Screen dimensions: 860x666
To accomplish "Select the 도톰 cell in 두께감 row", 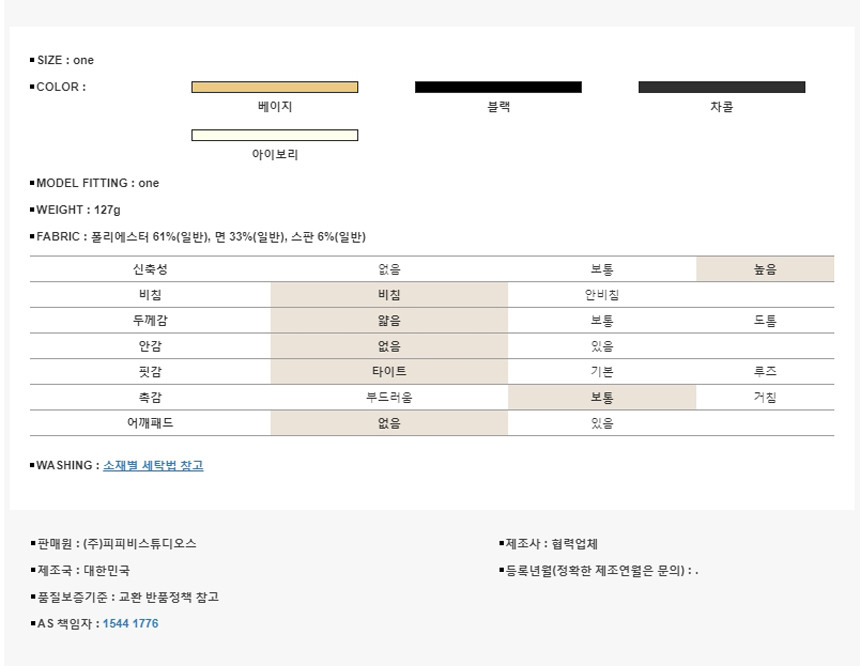I will click(765, 321).
